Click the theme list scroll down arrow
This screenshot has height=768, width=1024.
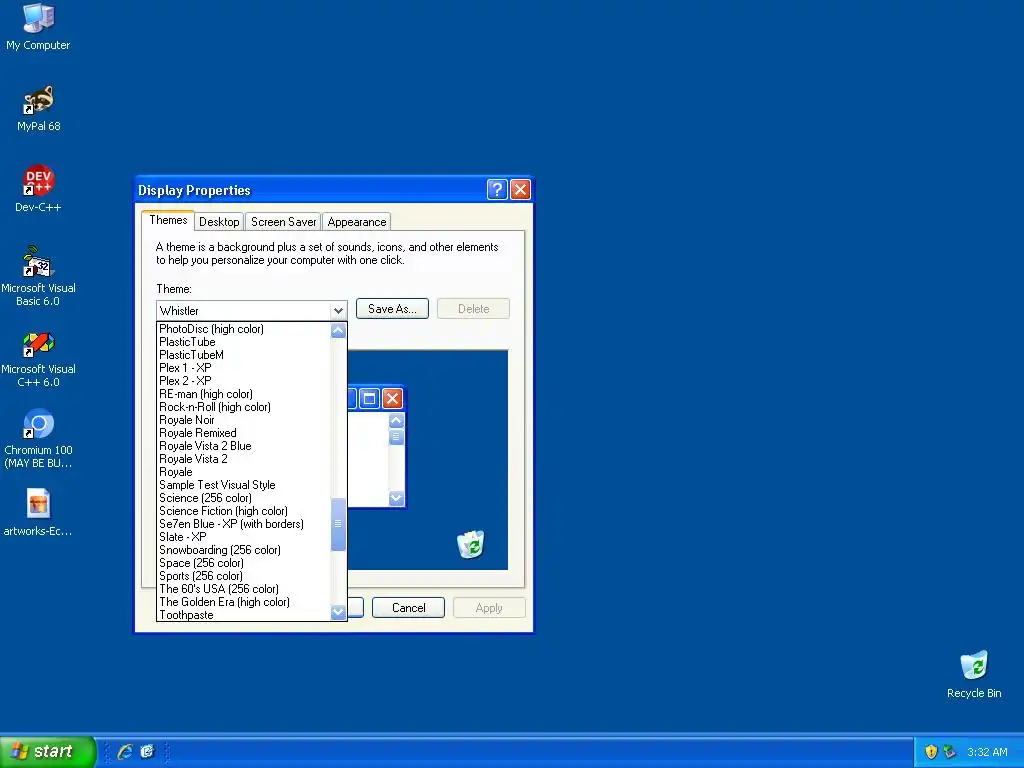point(338,612)
